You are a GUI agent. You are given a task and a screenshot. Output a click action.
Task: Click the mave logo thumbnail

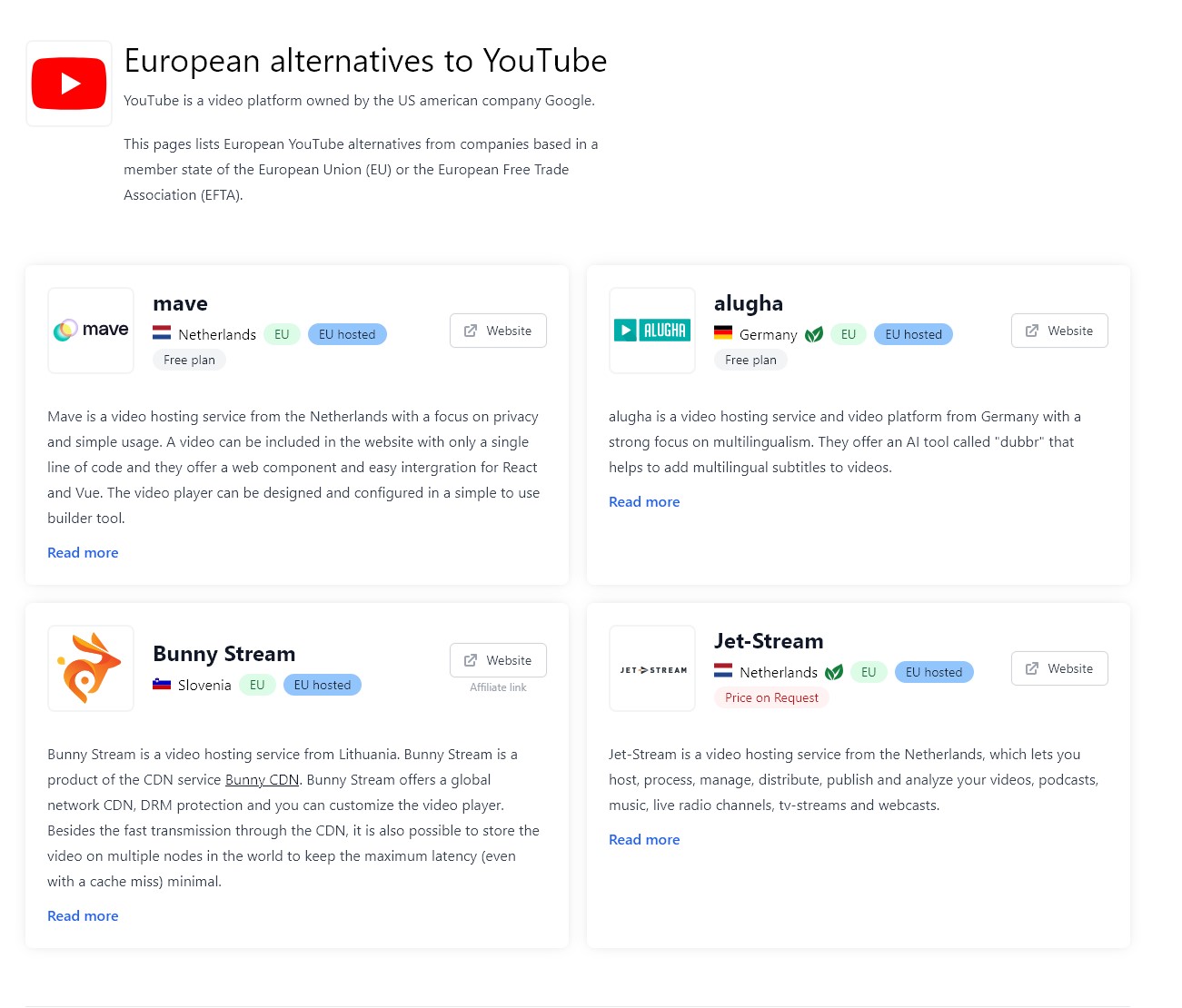click(91, 331)
